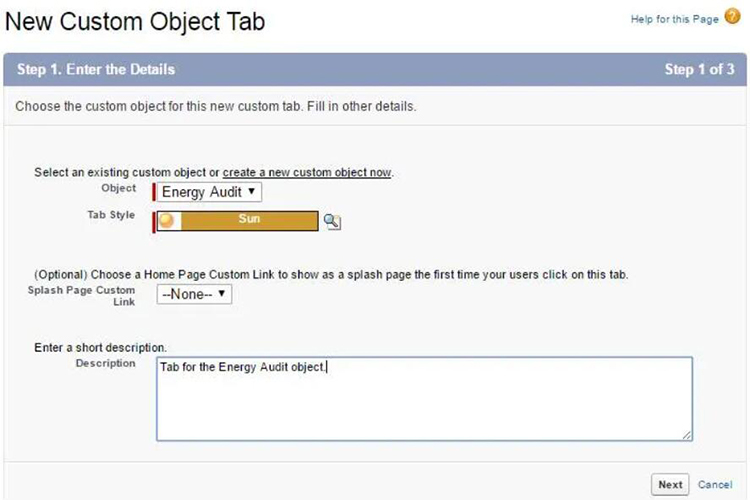Viewport: 750px width, 500px height.
Task: Click the New Custom Object Tab page title
Action: tap(135, 22)
